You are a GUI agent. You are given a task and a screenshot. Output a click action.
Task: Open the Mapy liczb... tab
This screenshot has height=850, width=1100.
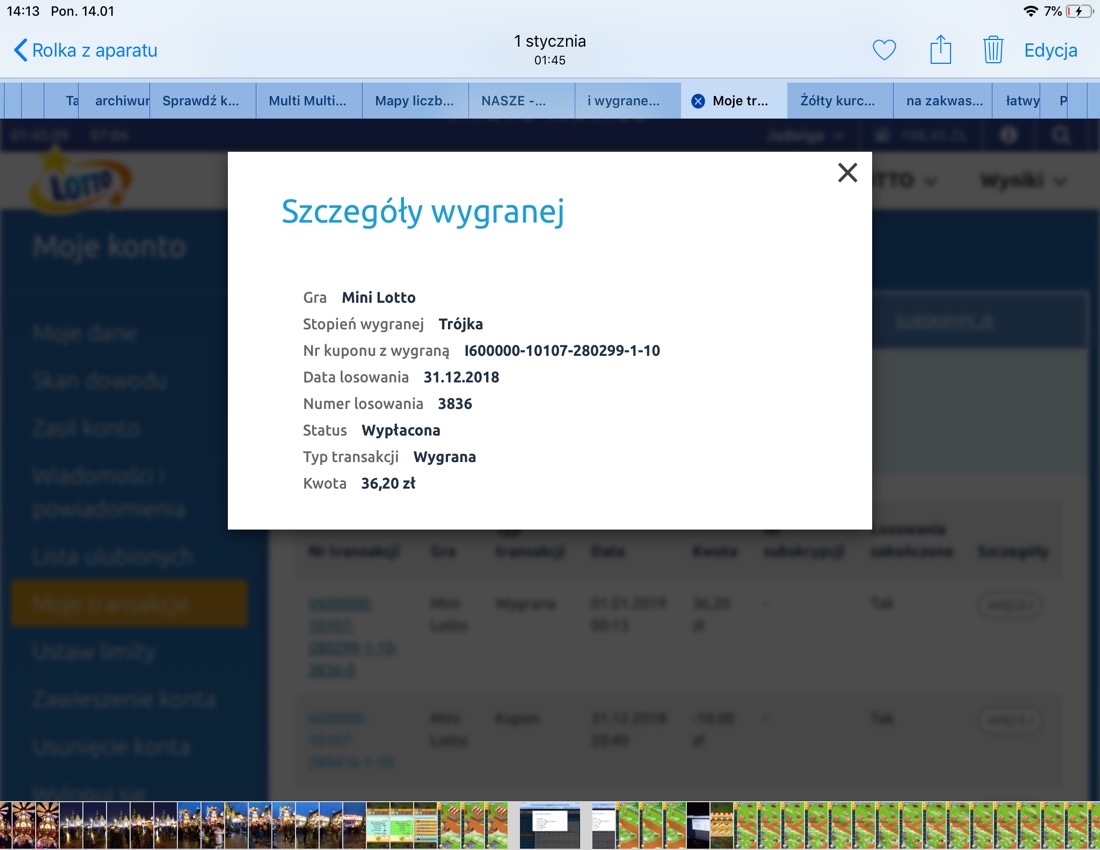pyautogui.click(x=414, y=101)
